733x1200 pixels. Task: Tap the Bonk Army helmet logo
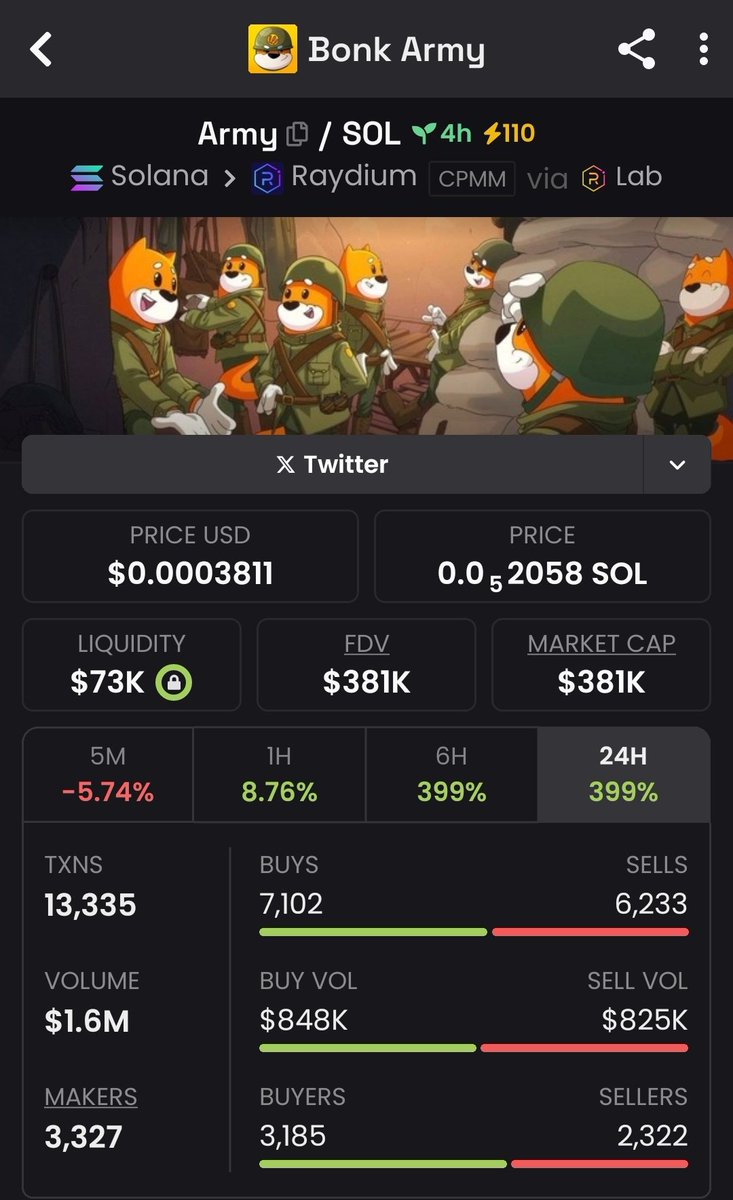click(x=272, y=49)
